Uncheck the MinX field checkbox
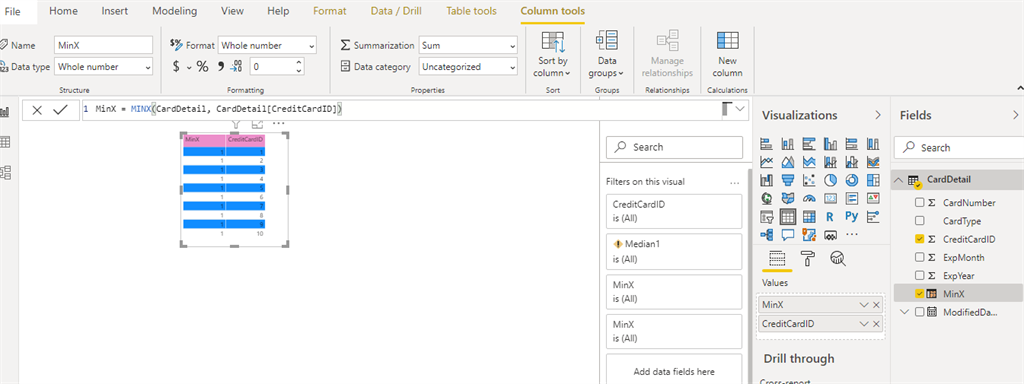Screen dimensions: 1024x384 920,294
